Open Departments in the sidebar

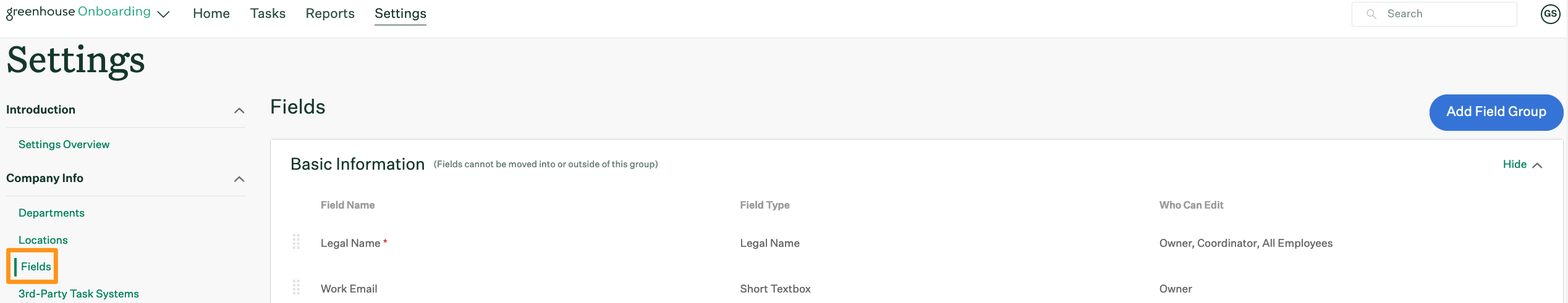(x=51, y=213)
